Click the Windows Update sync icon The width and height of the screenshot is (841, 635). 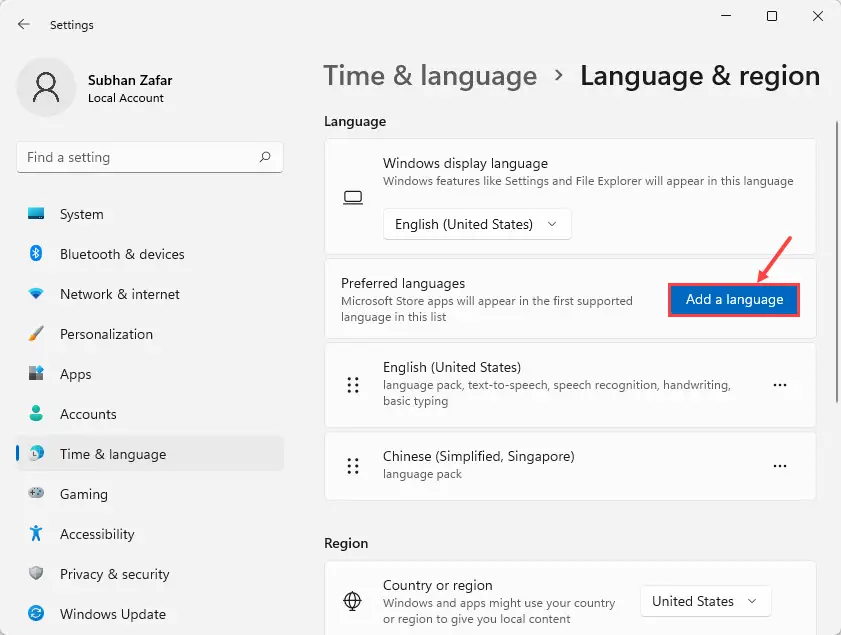[36, 613]
